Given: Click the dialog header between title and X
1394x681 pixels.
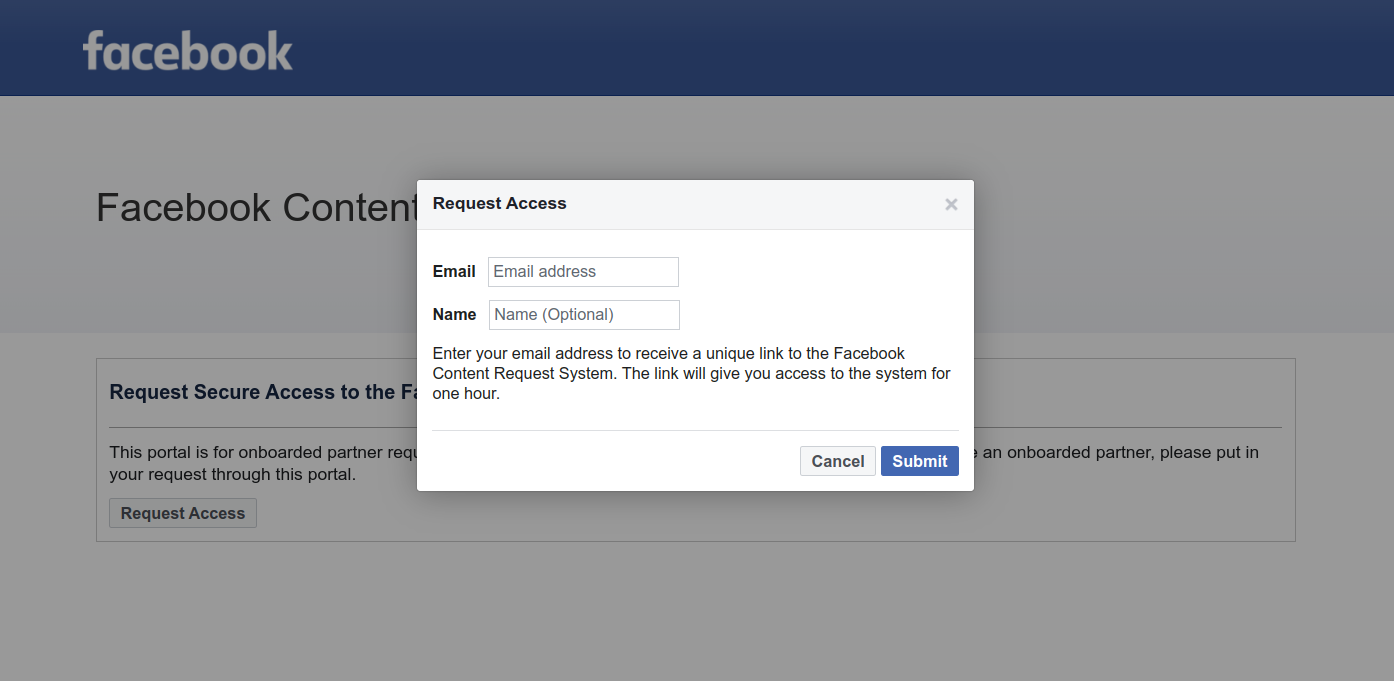Looking at the screenshot, I should click(750, 204).
